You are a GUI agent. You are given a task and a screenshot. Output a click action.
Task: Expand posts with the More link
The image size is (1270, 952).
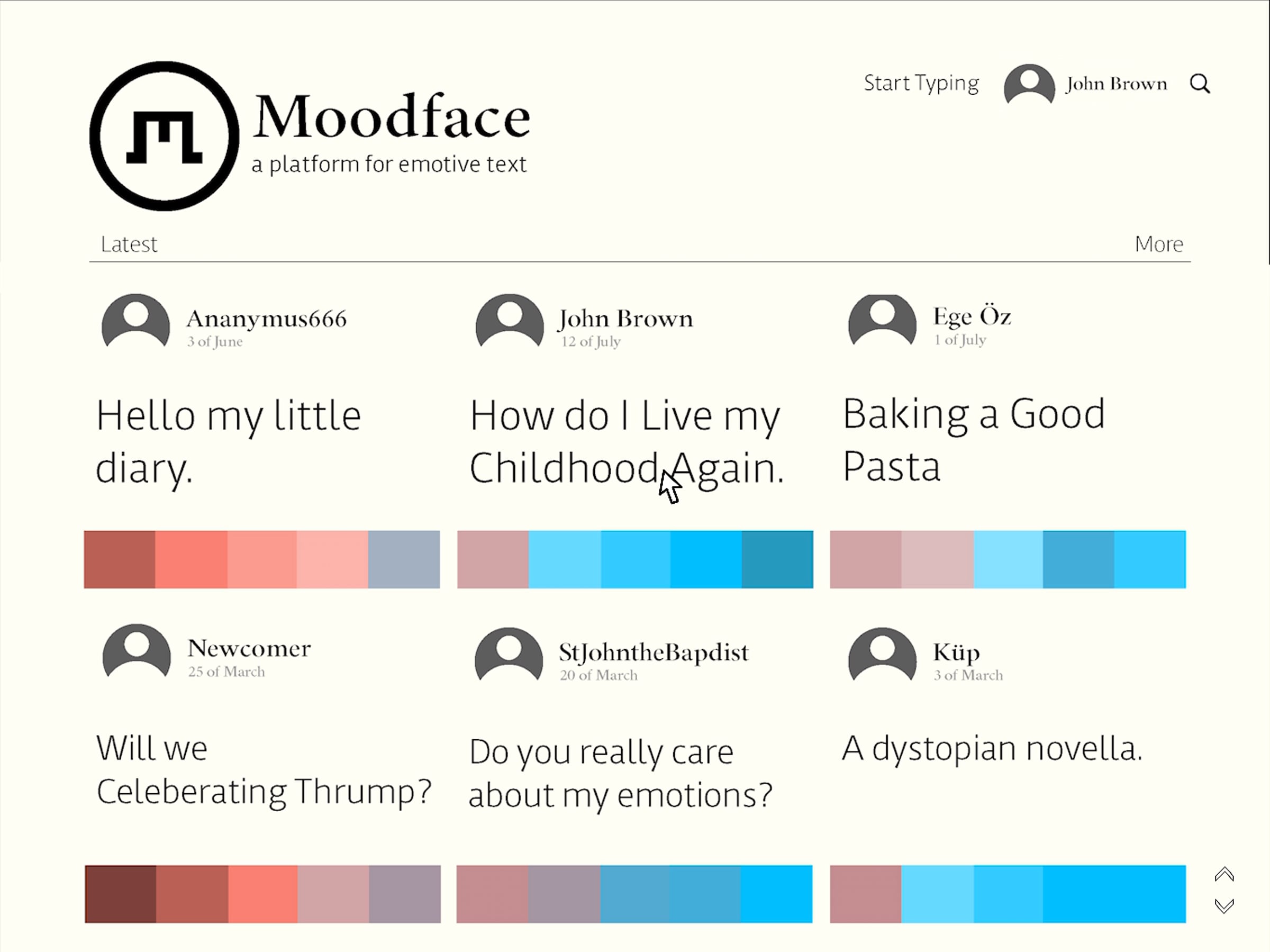coord(1159,244)
